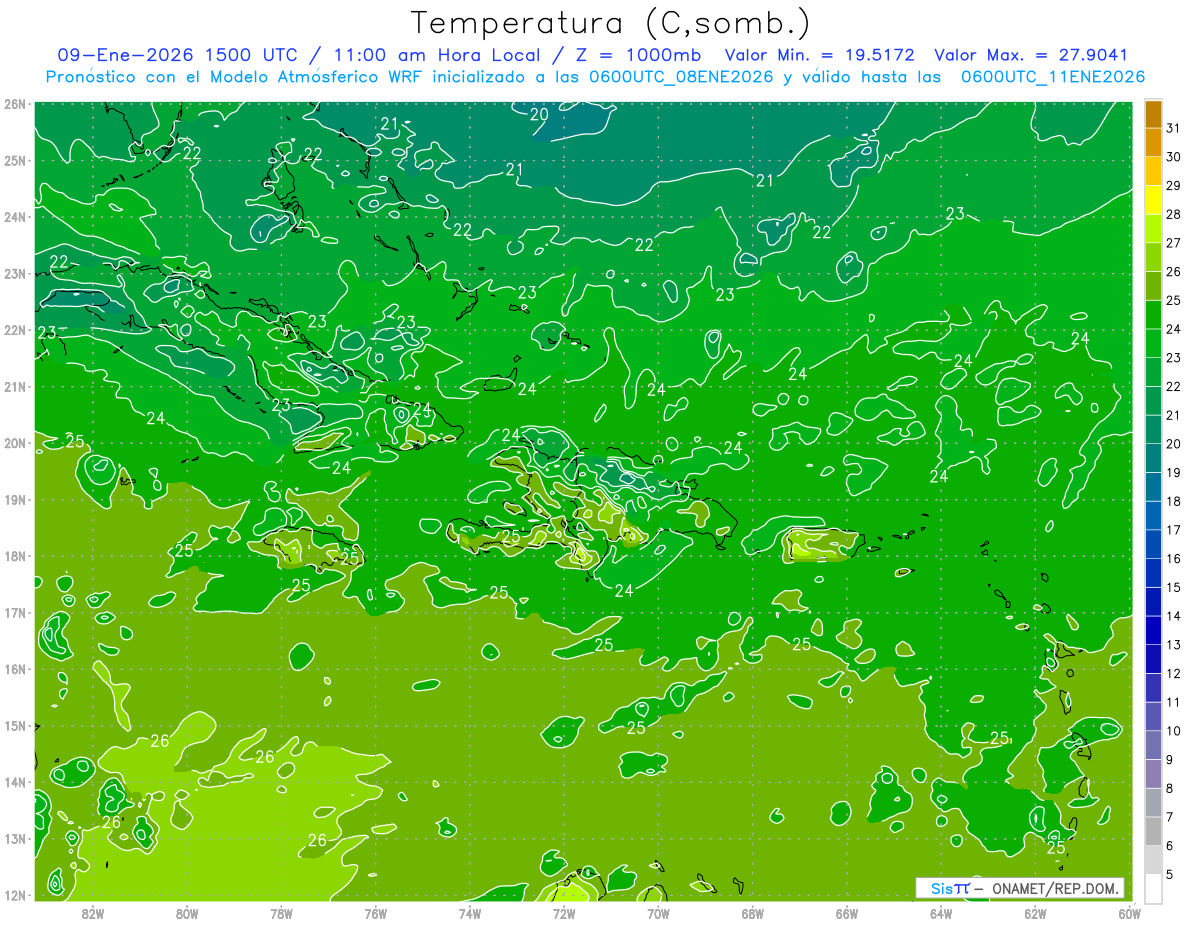
Task: Click the "80W" longitude axis label
Action: click(186, 913)
